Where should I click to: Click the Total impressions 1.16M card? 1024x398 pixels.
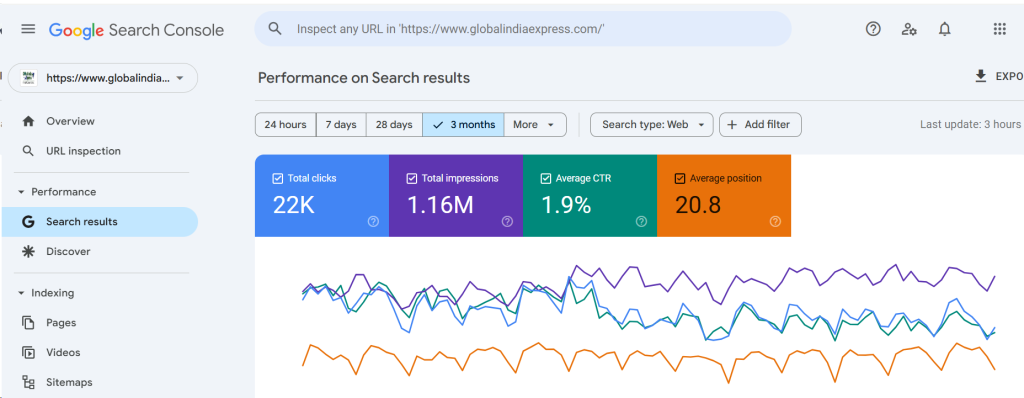click(456, 195)
